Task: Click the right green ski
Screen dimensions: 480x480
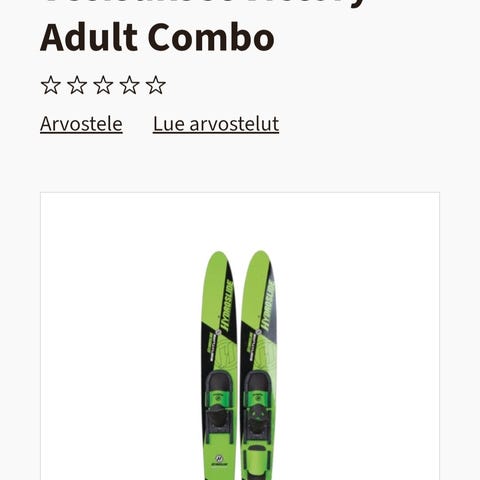Action: click(259, 365)
